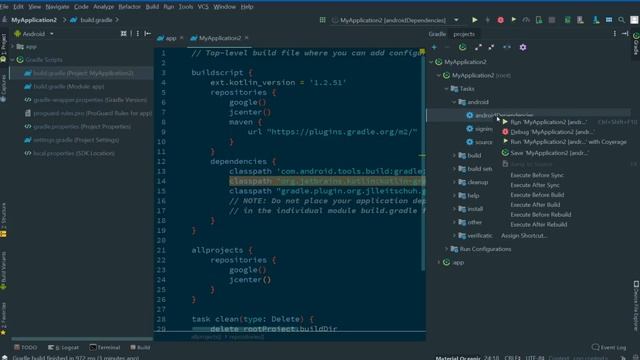Click the Run with Coverage icon in the main toolbar
Viewport: 640px width, 360px height.
(513, 20)
